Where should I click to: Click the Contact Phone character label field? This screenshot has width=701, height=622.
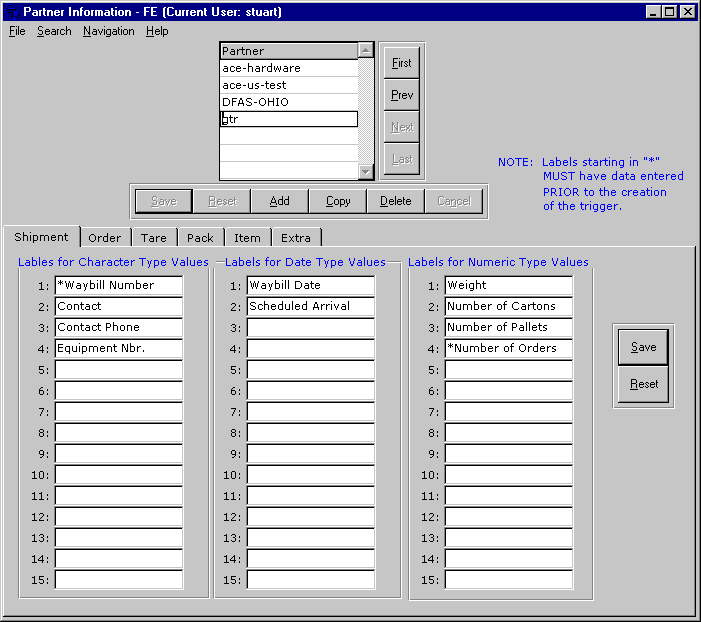[x=119, y=327]
